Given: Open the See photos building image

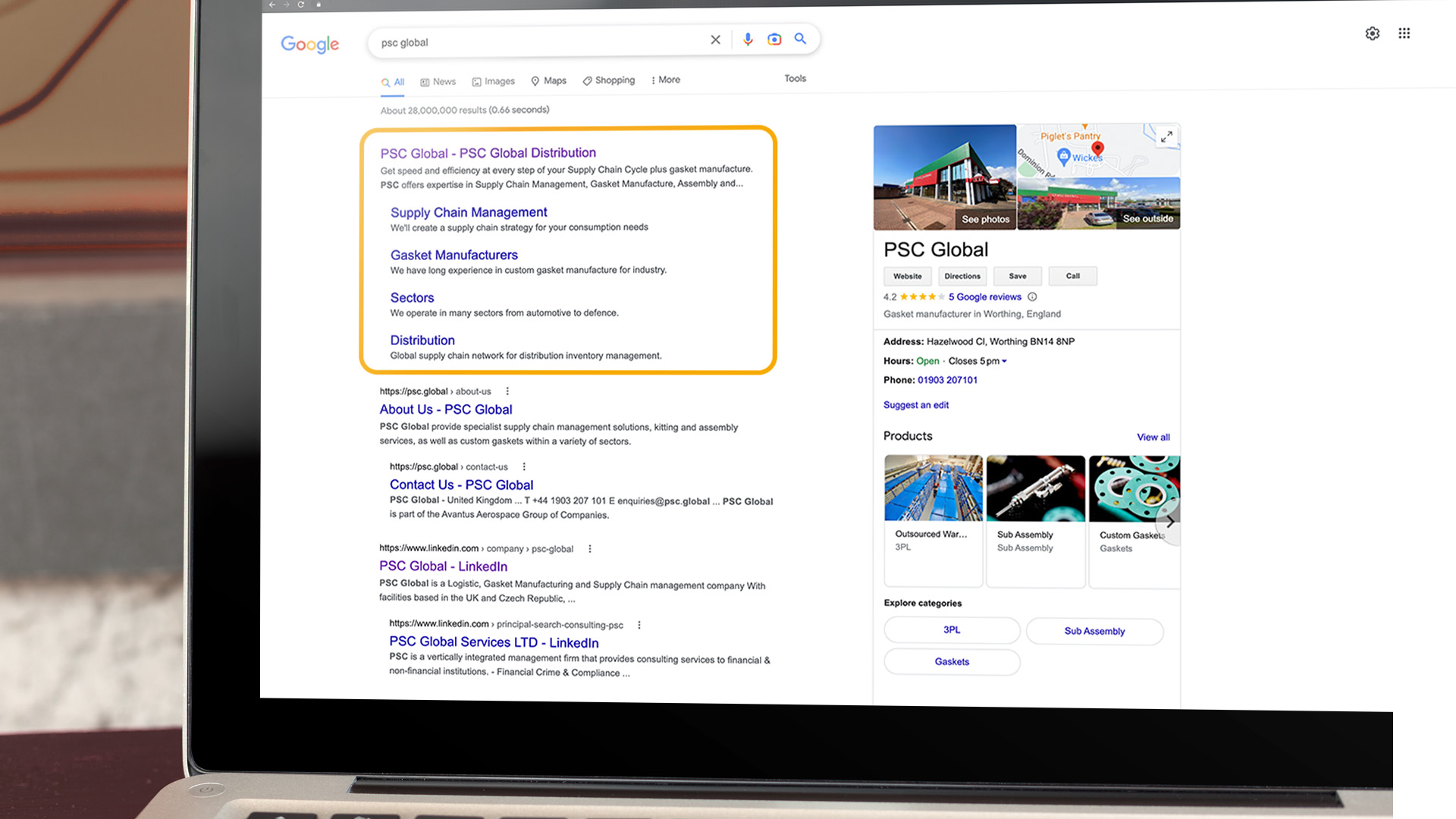Looking at the screenshot, I should [945, 177].
